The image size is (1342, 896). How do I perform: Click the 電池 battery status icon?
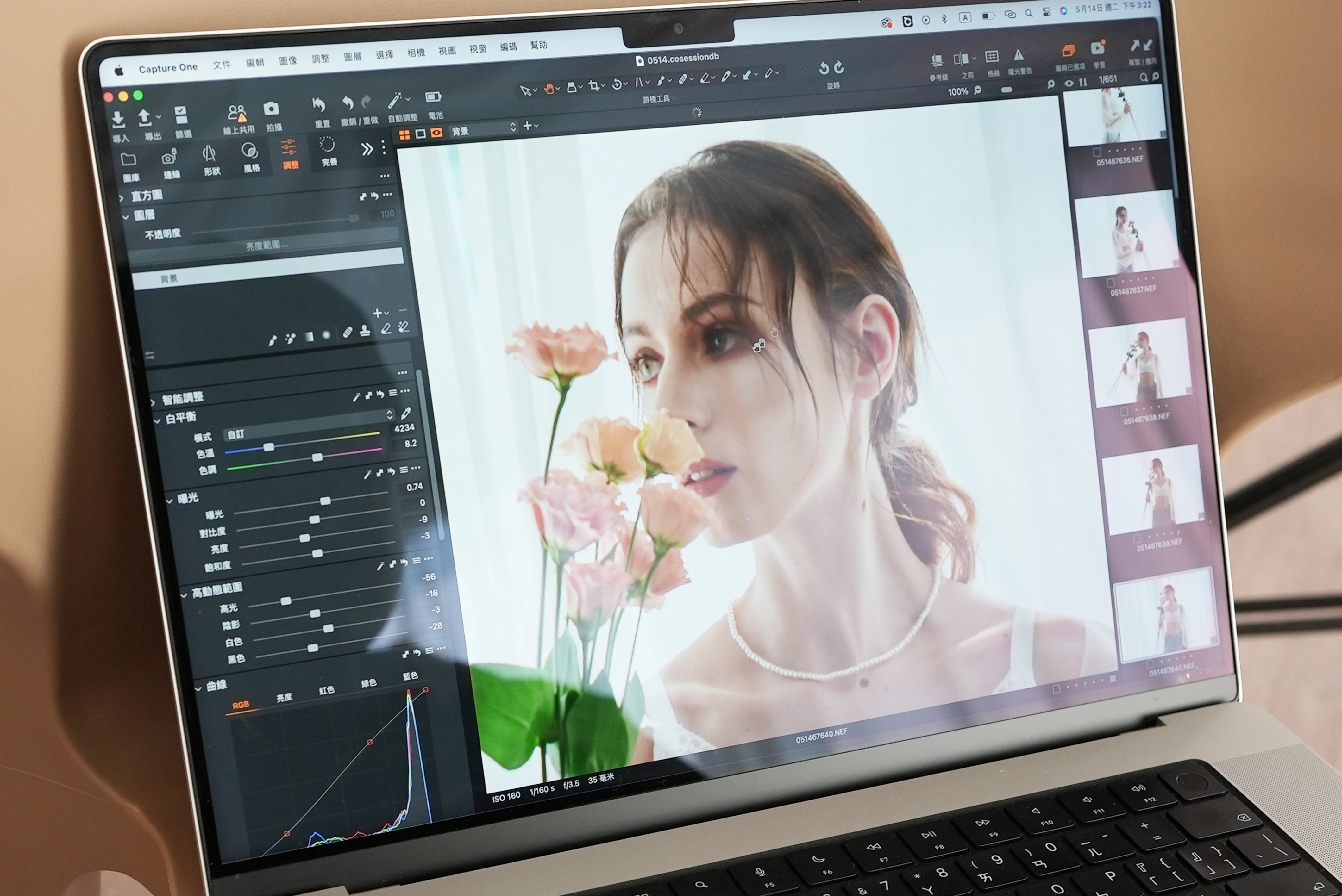click(x=433, y=98)
